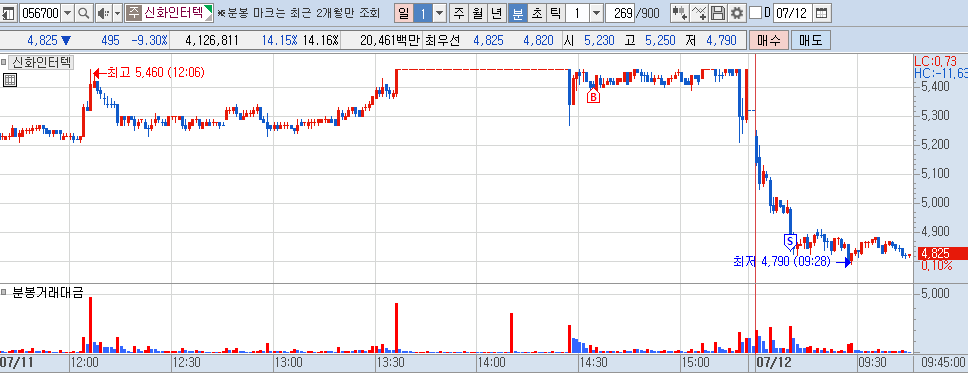Switch to the 틱 tick chart tab
The height and width of the screenshot is (373, 968).
[x=555, y=12]
